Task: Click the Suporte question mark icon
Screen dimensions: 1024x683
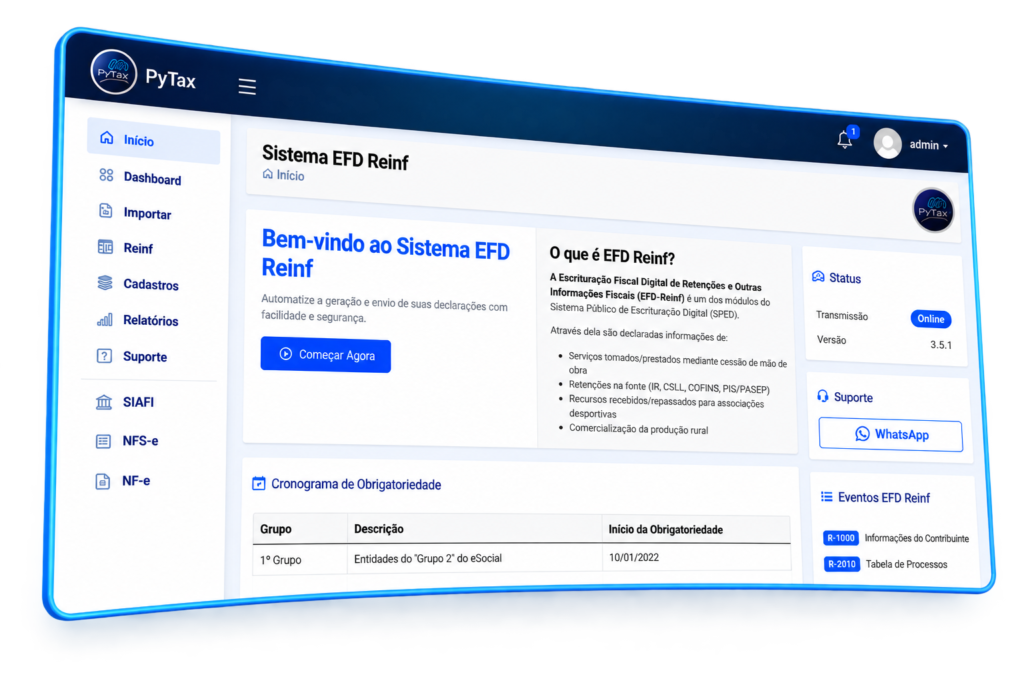Action: 104,356
